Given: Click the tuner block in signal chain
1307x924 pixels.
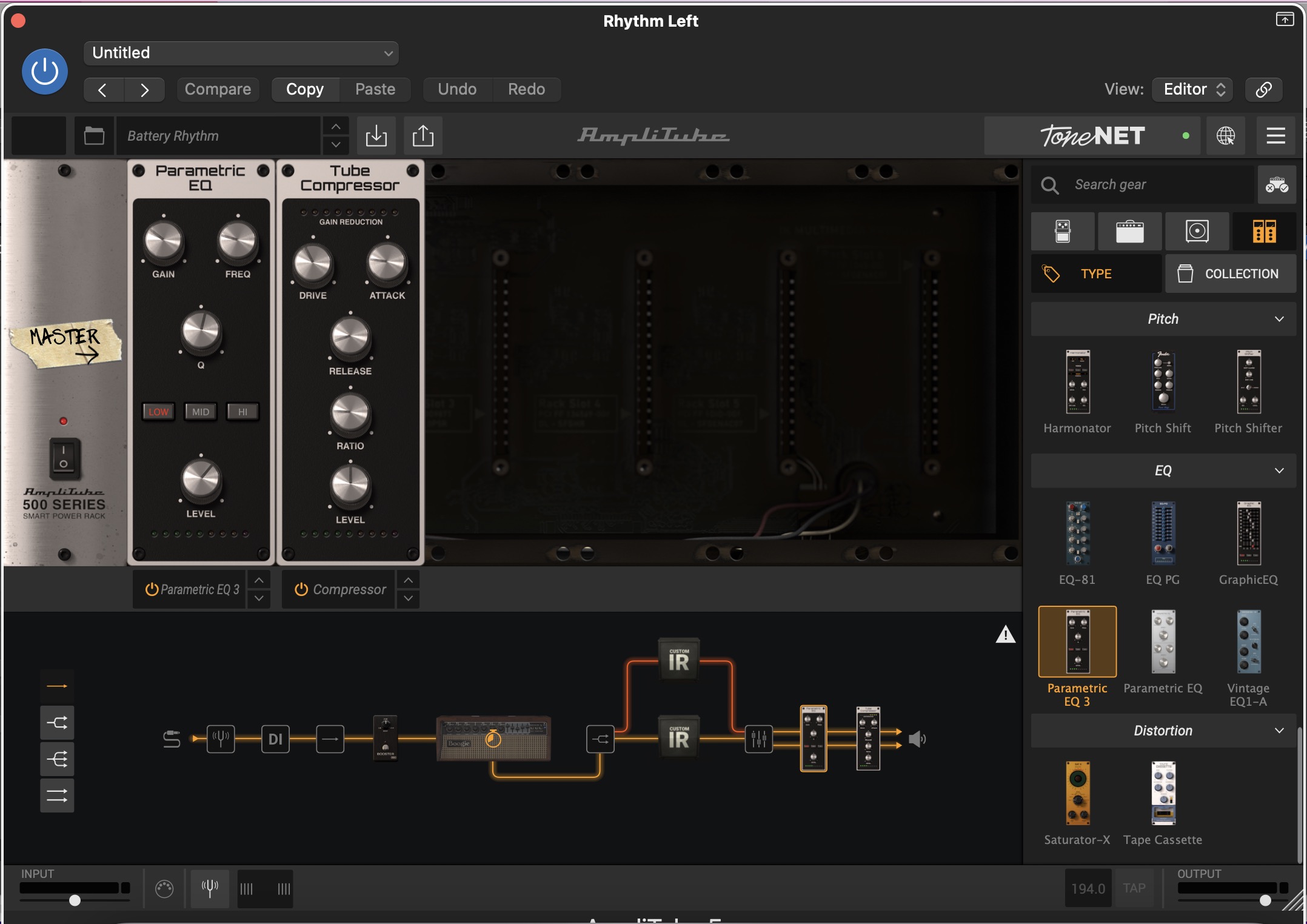Looking at the screenshot, I should tap(221, 738).
